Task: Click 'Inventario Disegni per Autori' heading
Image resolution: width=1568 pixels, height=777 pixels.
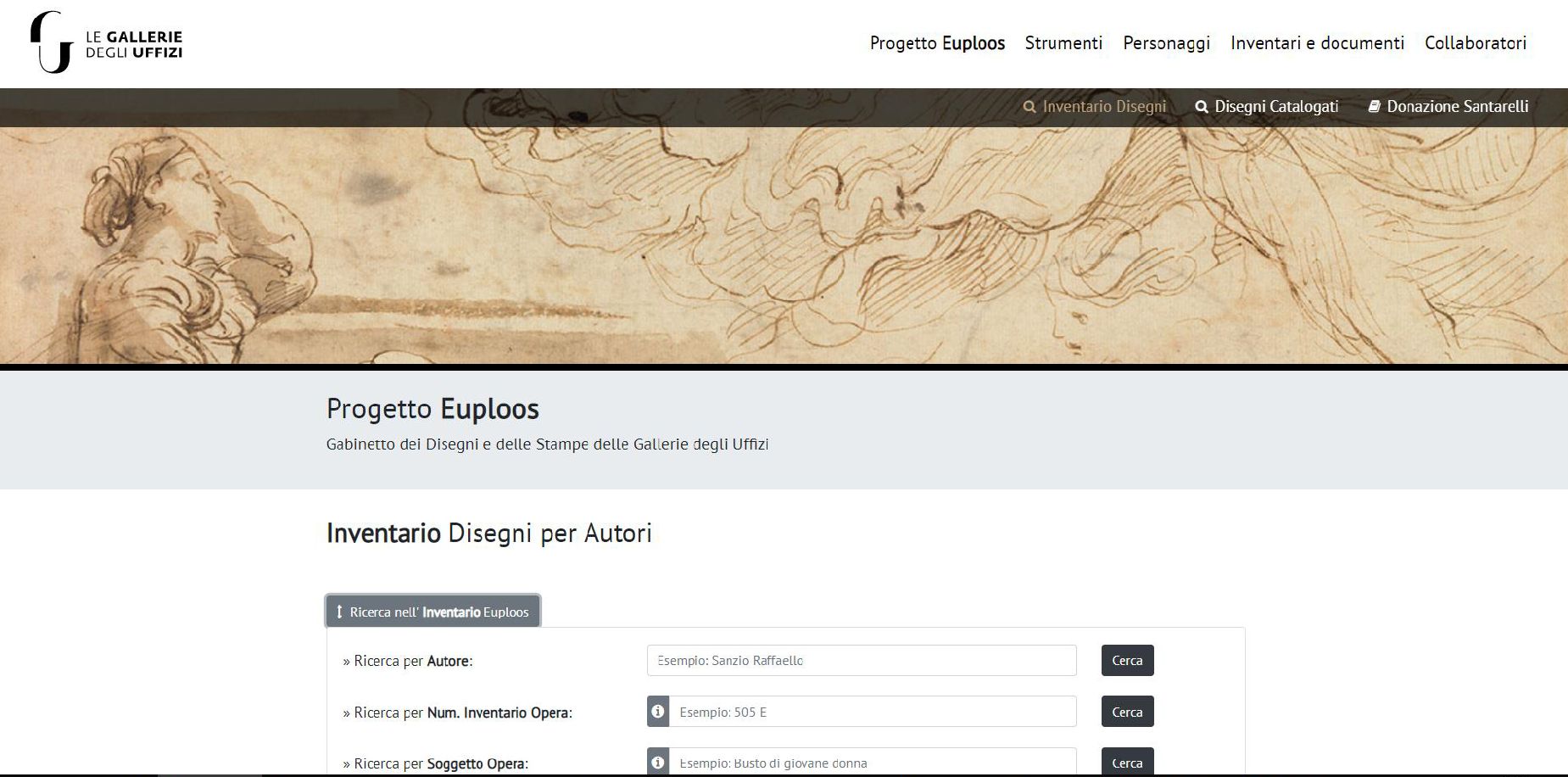Action: tap(489, 534)
